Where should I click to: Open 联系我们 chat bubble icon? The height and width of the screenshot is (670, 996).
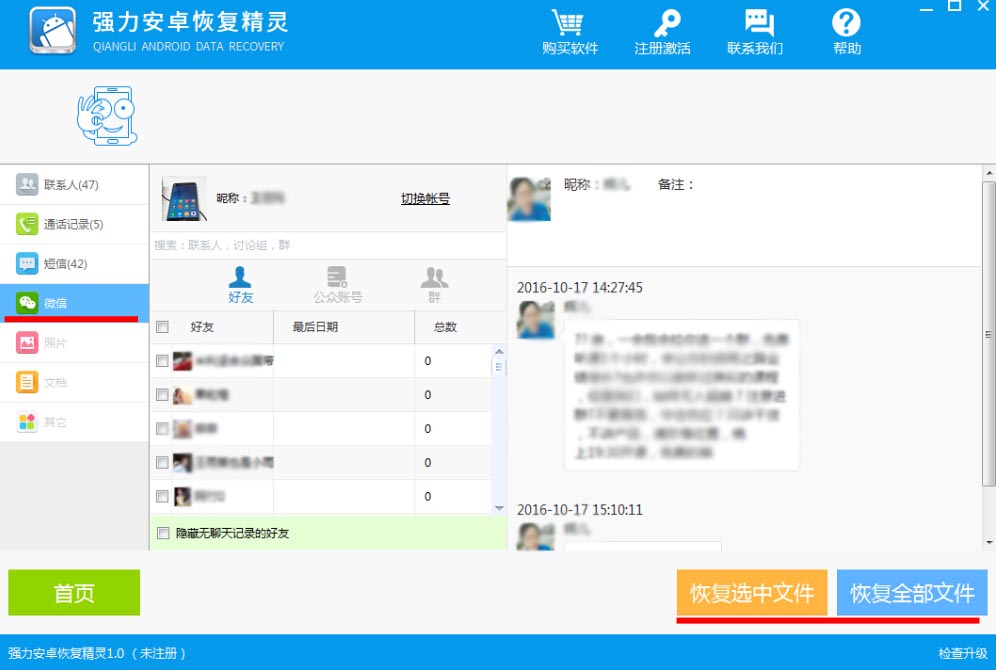757,24
